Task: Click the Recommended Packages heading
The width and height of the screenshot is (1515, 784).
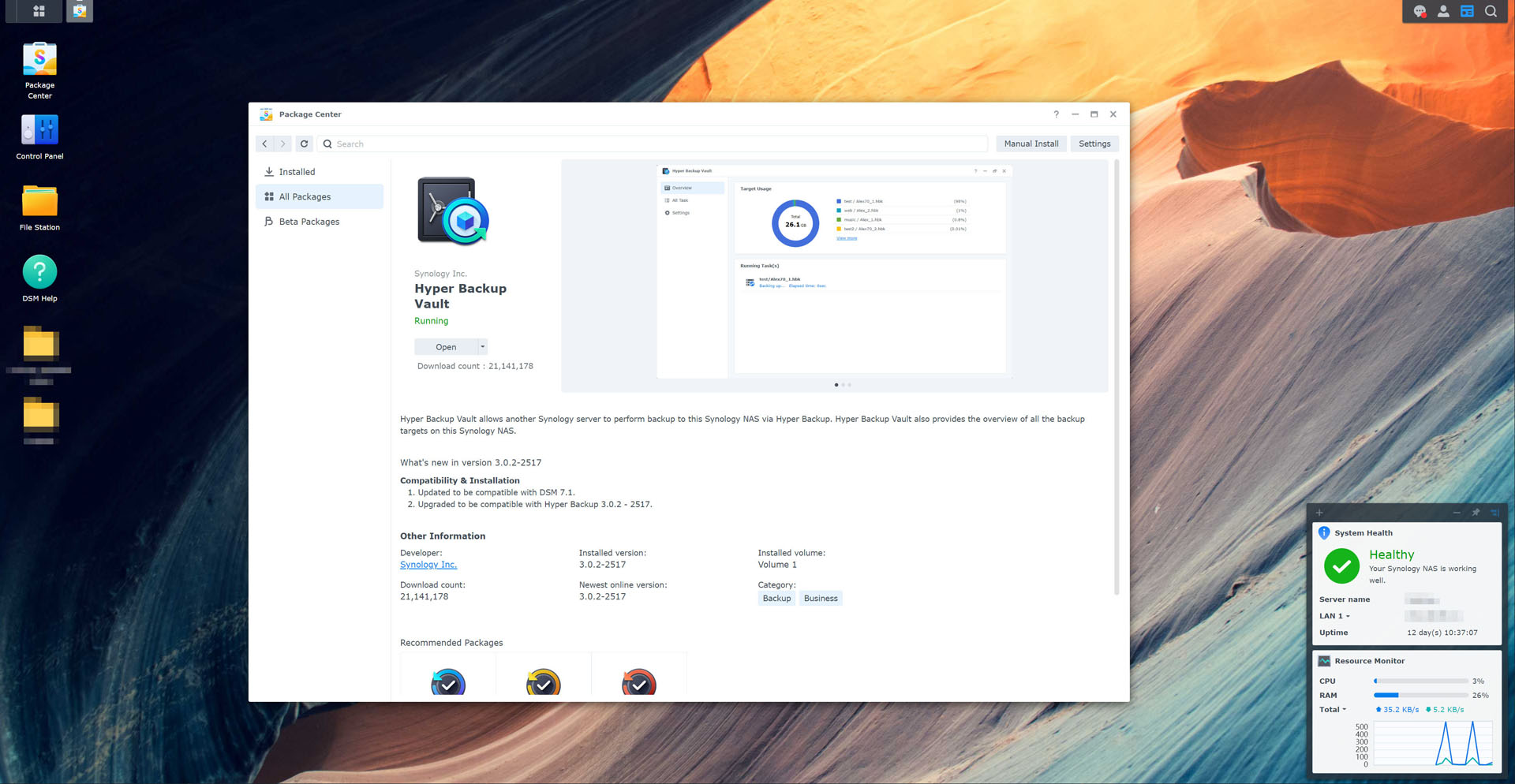Action: click(x=451, y=643)
